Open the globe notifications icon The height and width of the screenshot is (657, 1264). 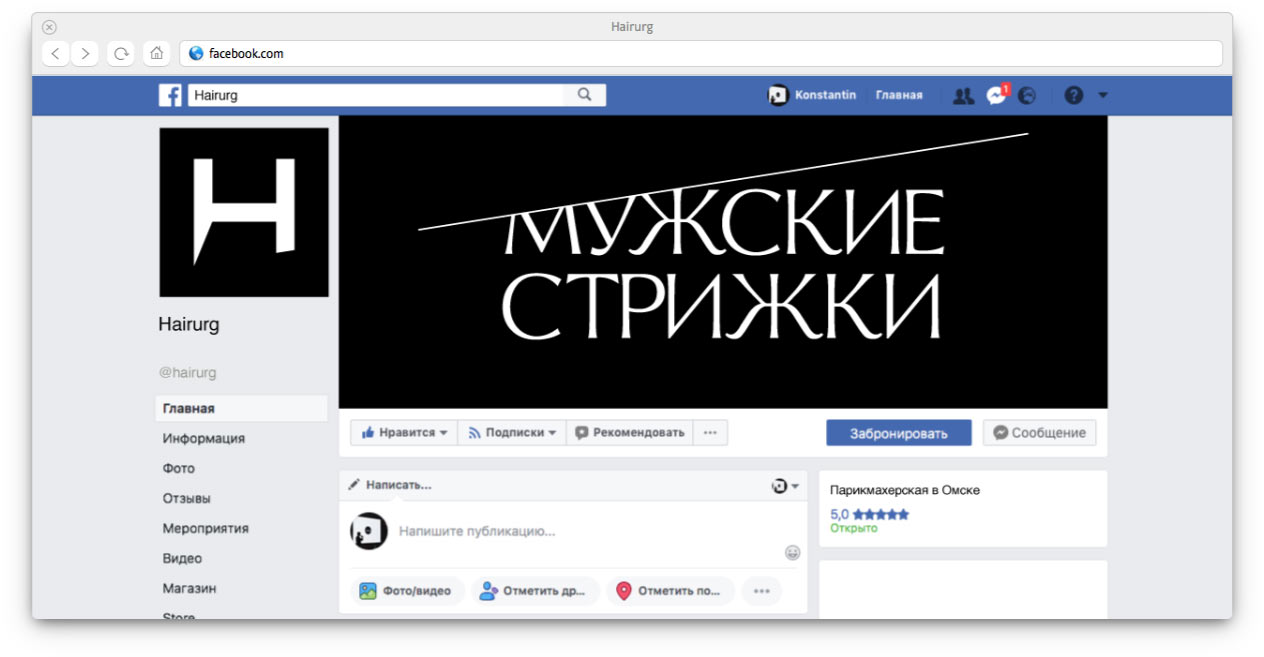pyautogui.click(x=1027, y=95)
